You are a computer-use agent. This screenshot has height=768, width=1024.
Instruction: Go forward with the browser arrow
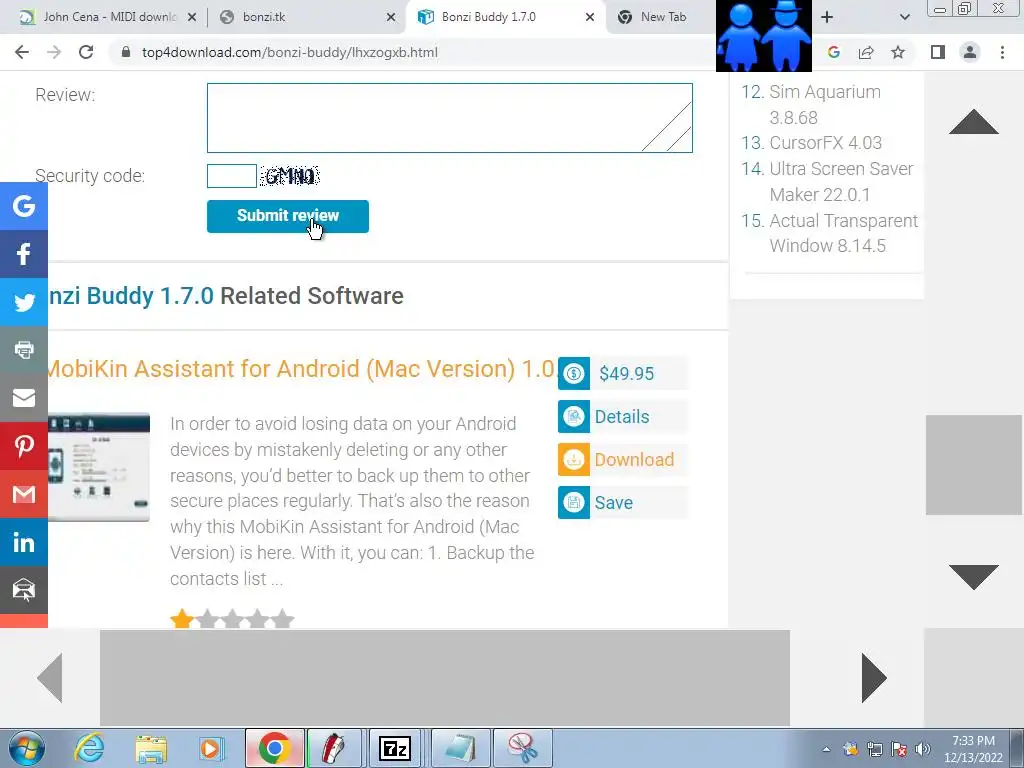click(x=54, y=52)
